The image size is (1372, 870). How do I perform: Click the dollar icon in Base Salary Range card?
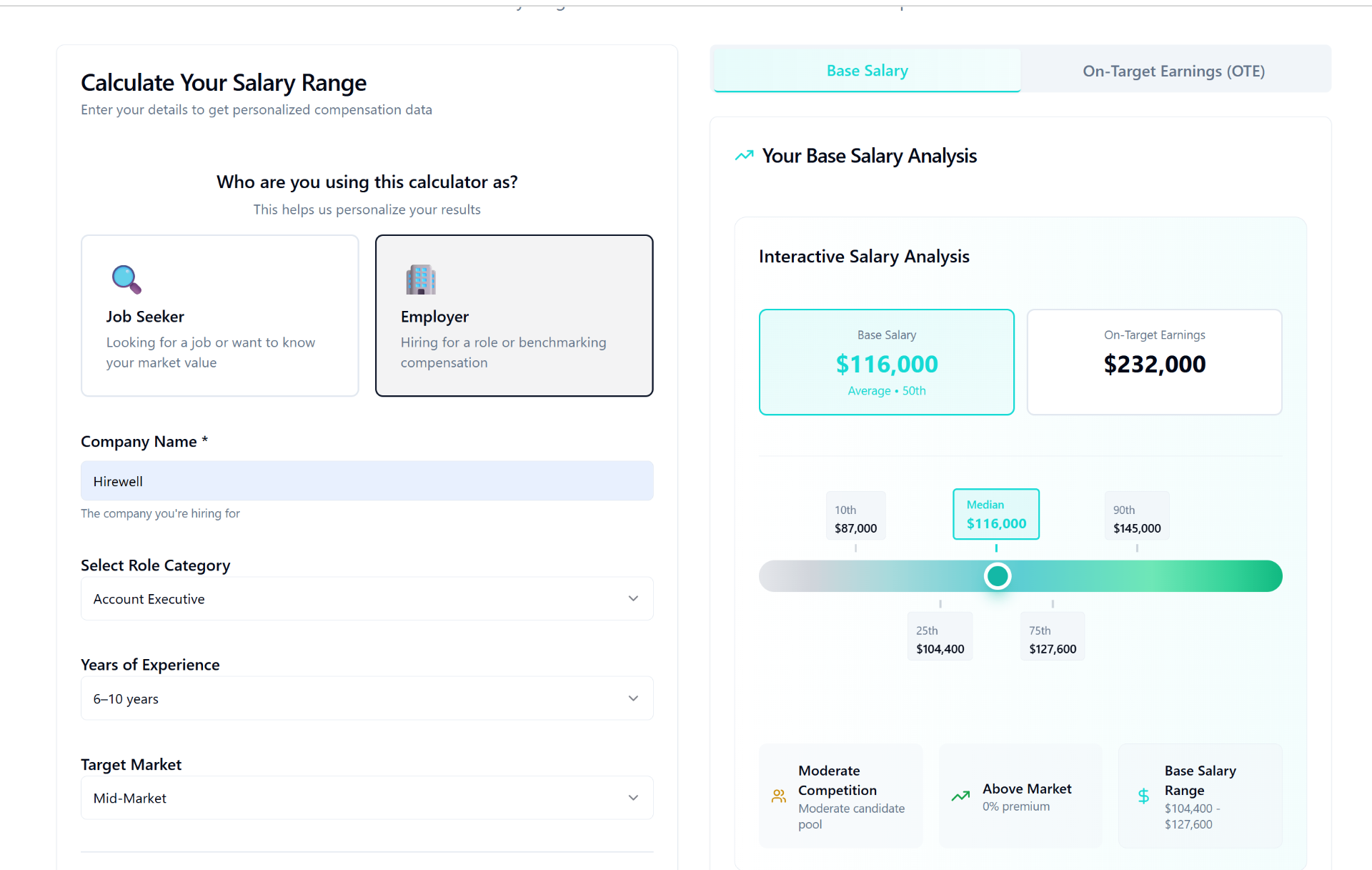[1143, 796]
